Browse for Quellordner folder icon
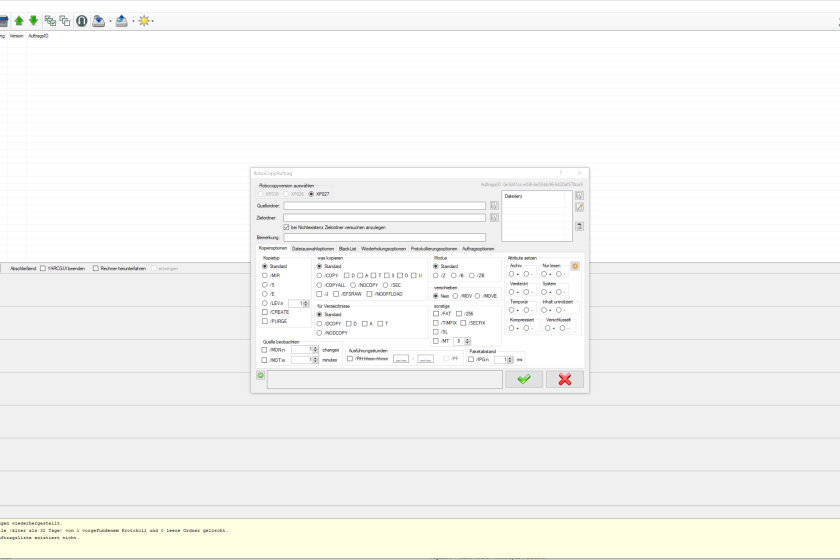Image resolution: width=840 pixels, height=560 pixels. [494, 206]
